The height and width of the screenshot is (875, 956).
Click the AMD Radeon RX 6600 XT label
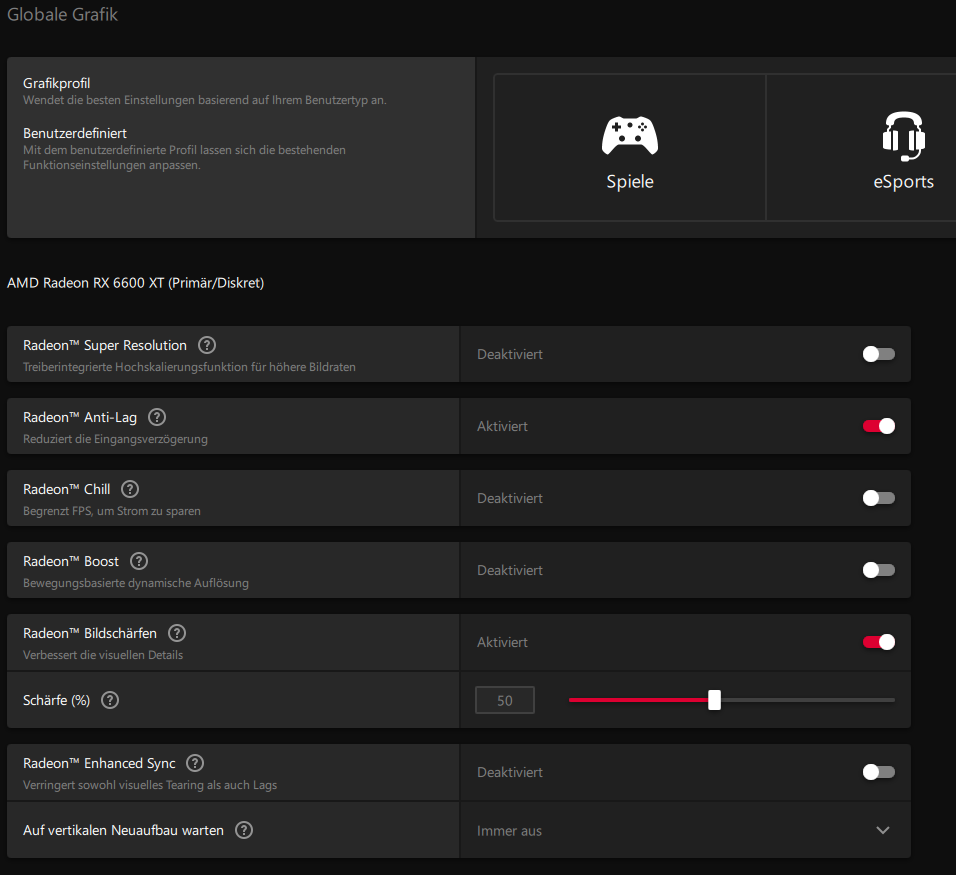tap(135, 283)
